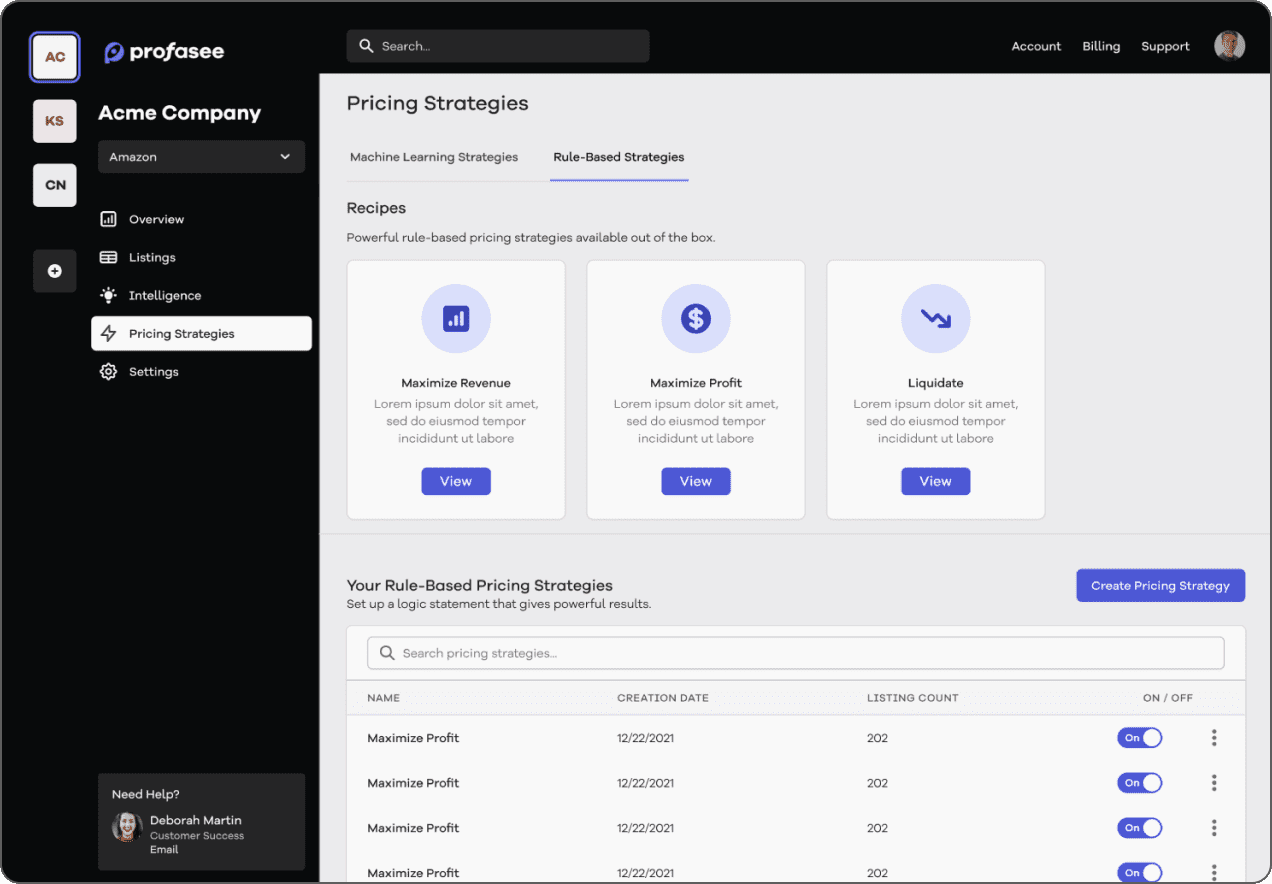Switch off the third strategy toggle
Screen dimensions: 1272x884
tap(1140, 828)
